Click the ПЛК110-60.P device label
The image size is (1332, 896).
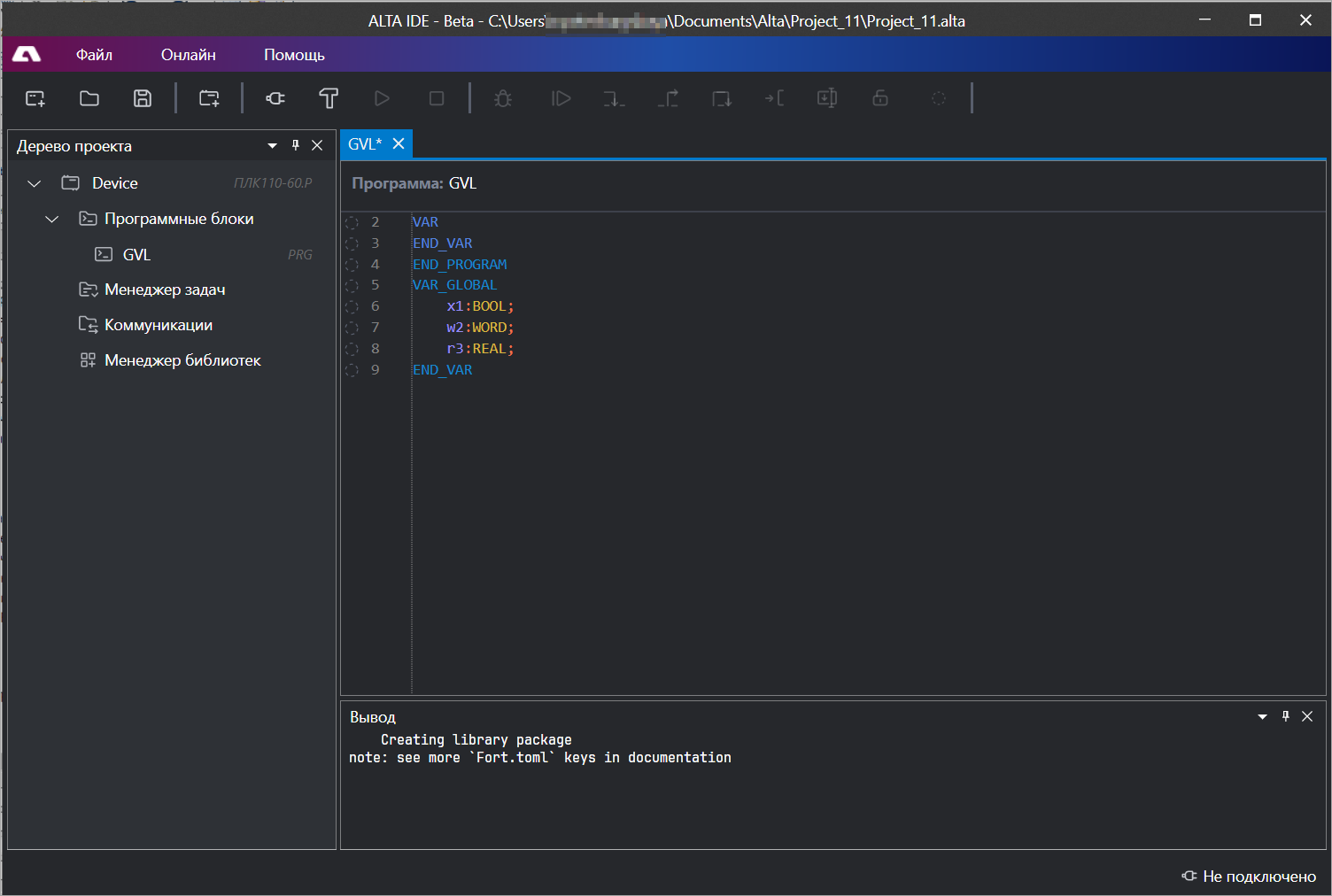pos(273,183)
